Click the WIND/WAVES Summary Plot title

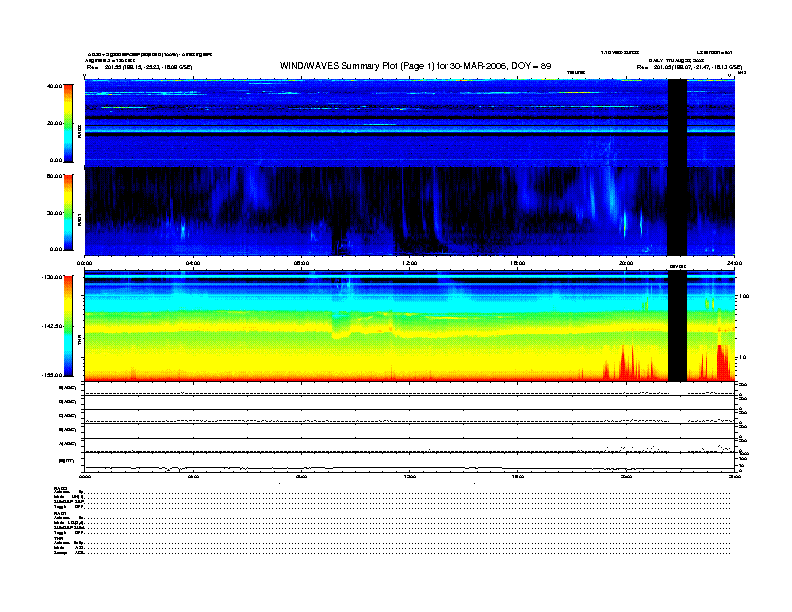coord(415,66)
